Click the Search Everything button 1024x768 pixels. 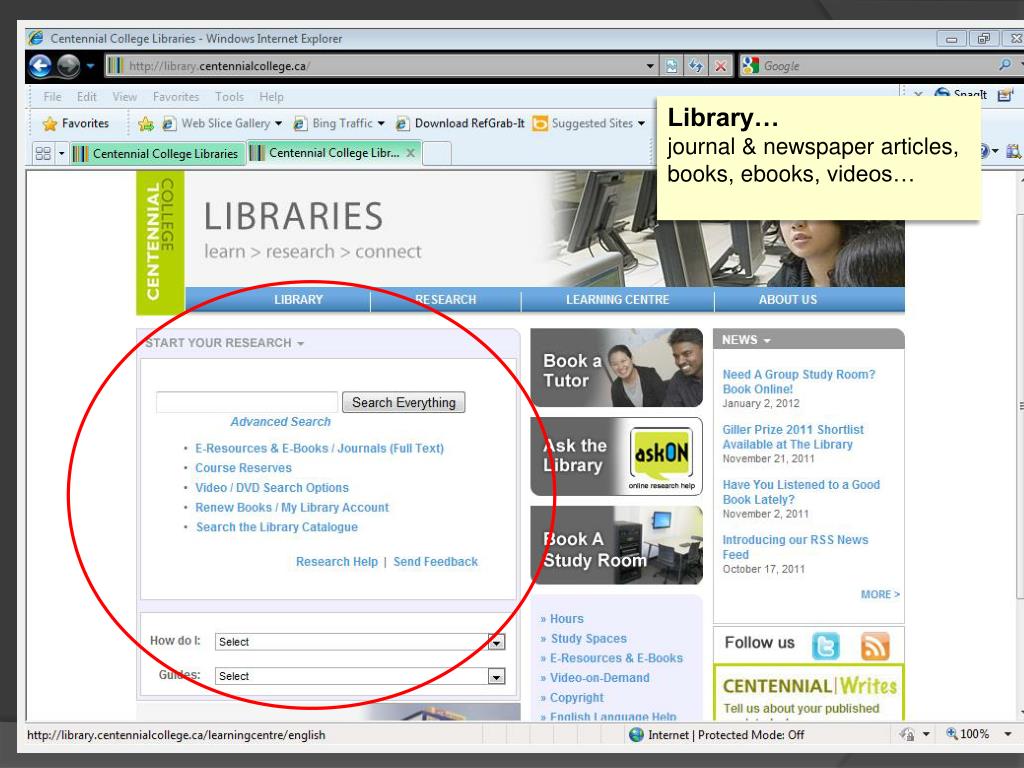coord(404,402)
